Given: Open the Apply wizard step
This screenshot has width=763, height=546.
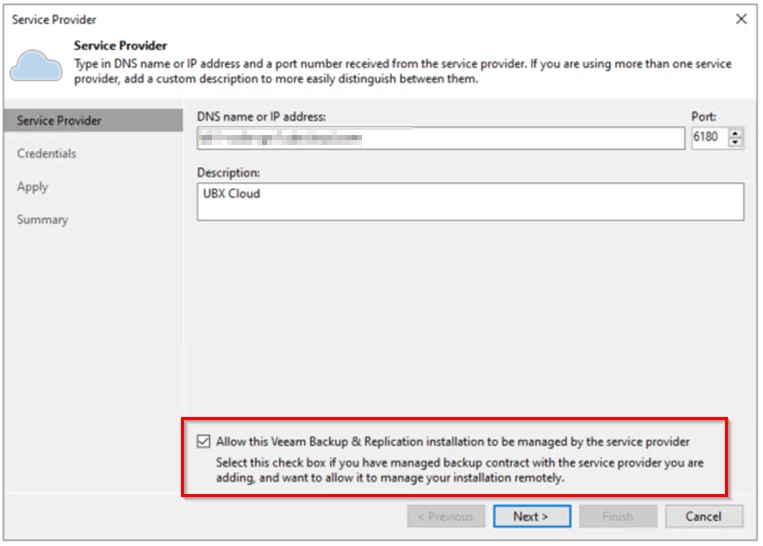Looking at the screenshot, I should click(x=32, y=187).
